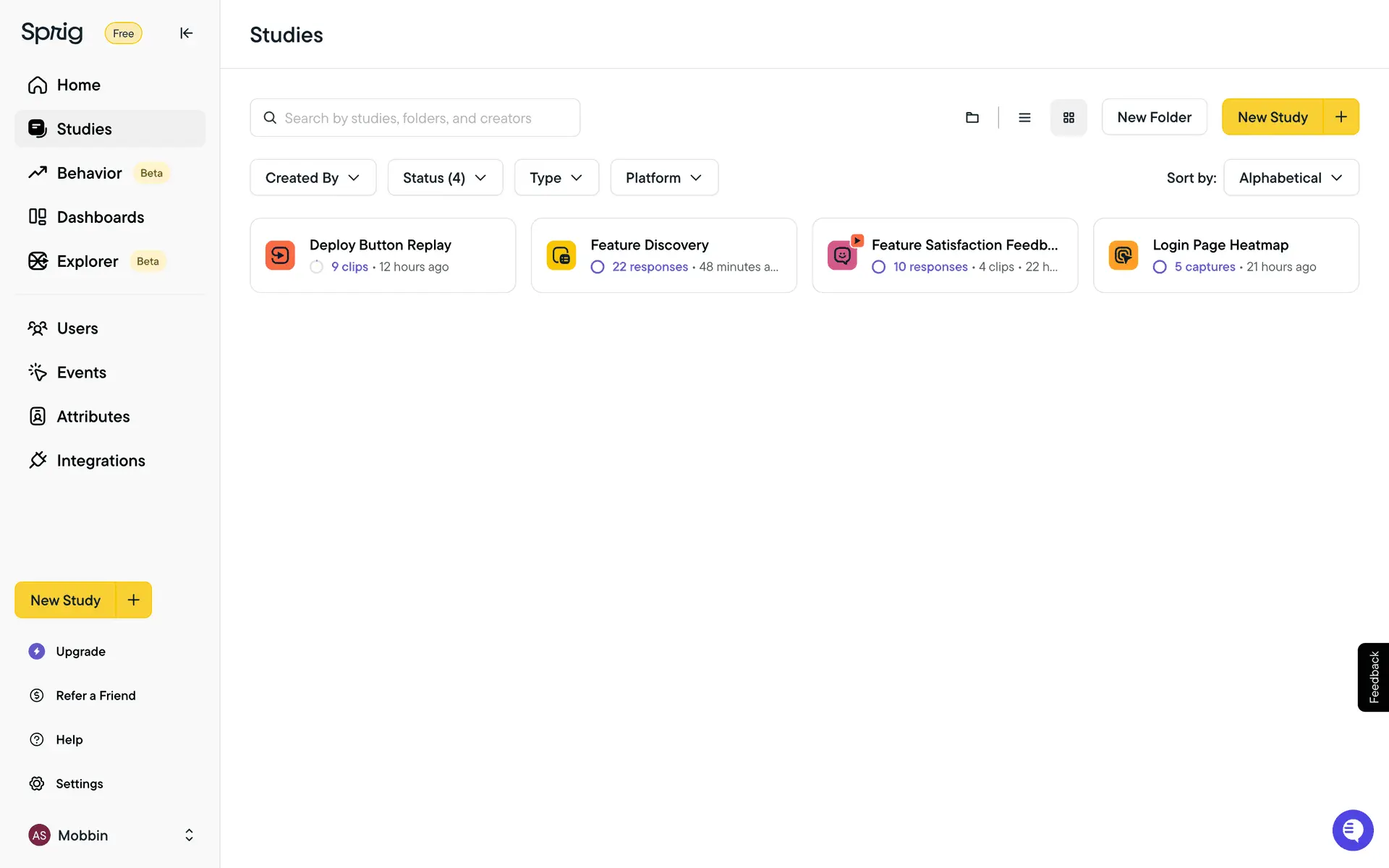Screen dimensions: 1389x868
Task: Click the Upgrade lightning bolt icon
Action: (x=37, y=651)
